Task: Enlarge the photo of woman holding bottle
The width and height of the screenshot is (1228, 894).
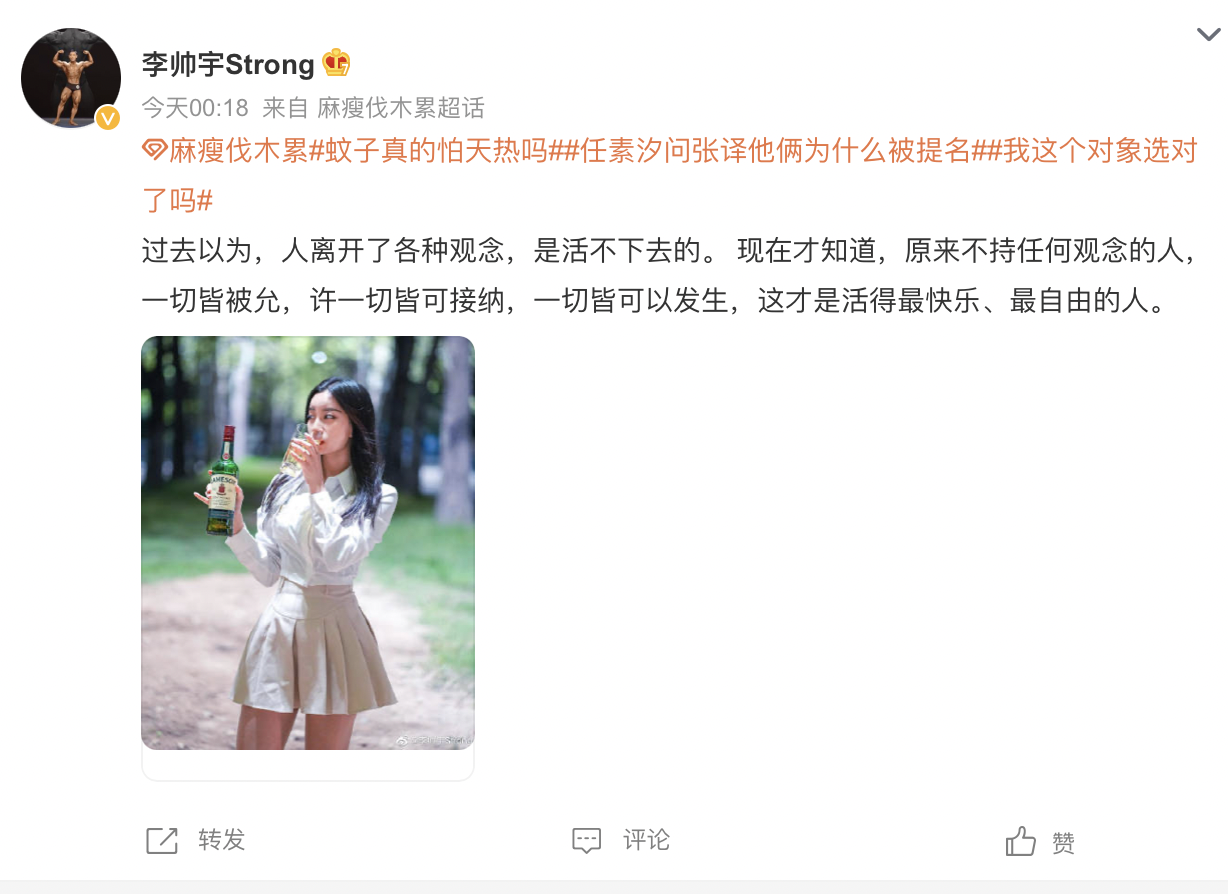Action: click(308, 543)
